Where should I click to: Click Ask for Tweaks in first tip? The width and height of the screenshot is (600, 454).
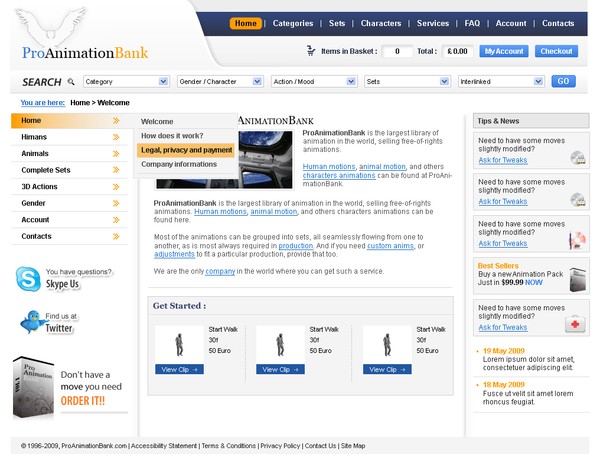pos(503,160)
